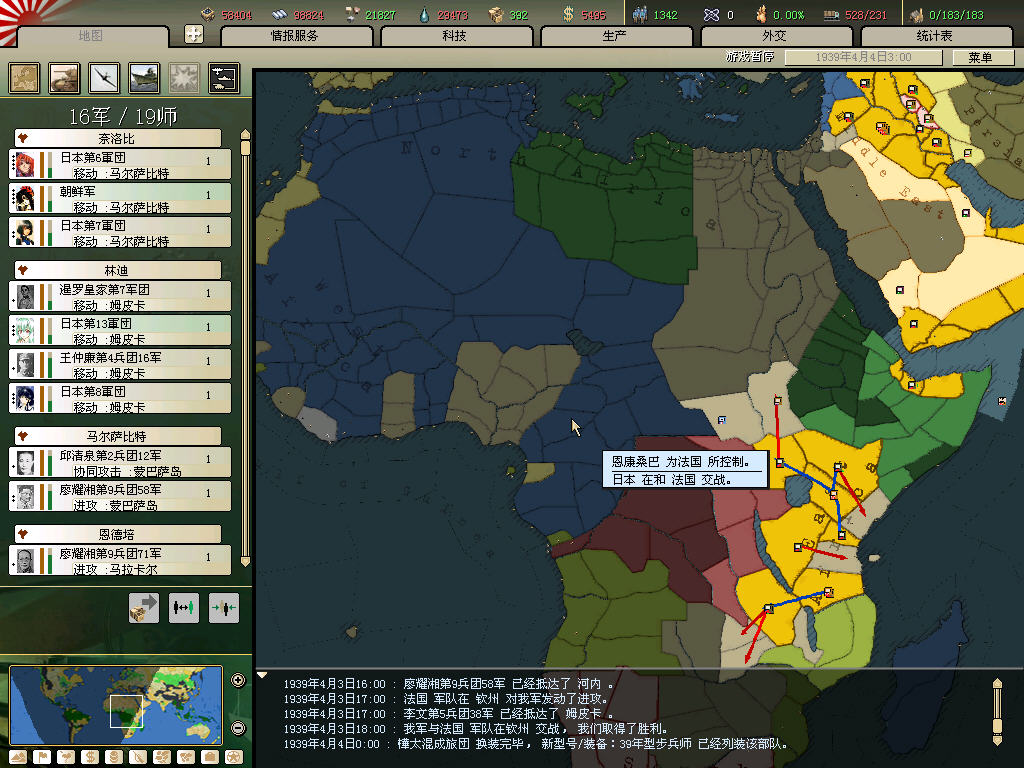1024x768 pixels.
Task: Click the dissent flame icon
Action: point(761,14)
